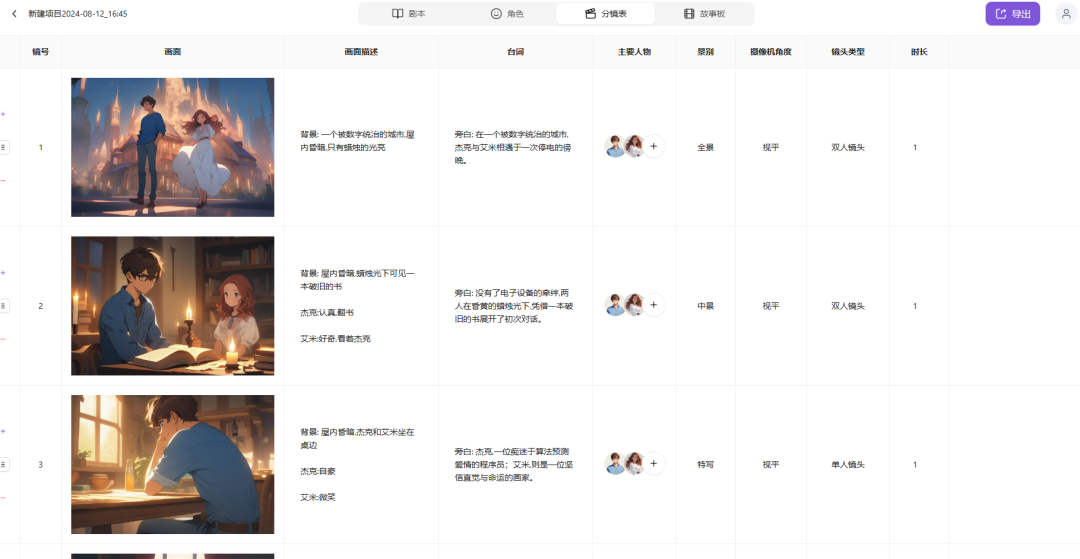
Task: Click the handle icon of row 3
Action: point(4,465)
